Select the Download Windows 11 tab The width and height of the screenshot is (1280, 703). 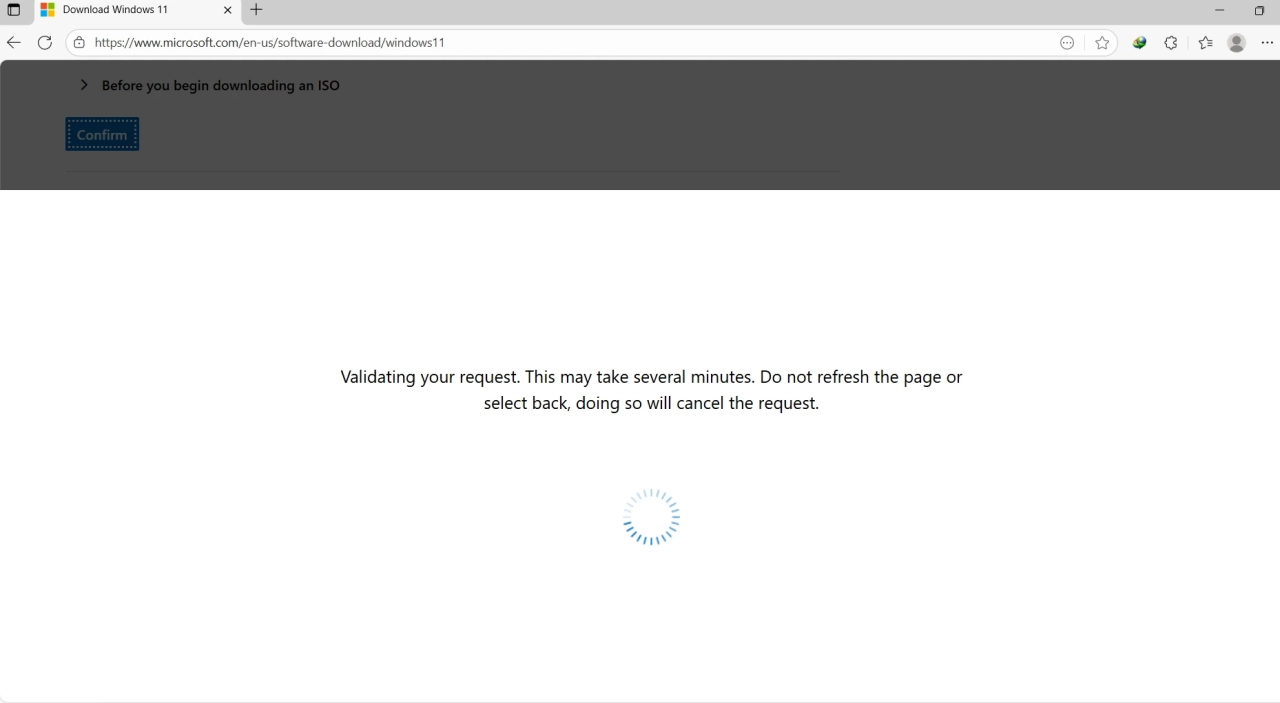point(125,10)
